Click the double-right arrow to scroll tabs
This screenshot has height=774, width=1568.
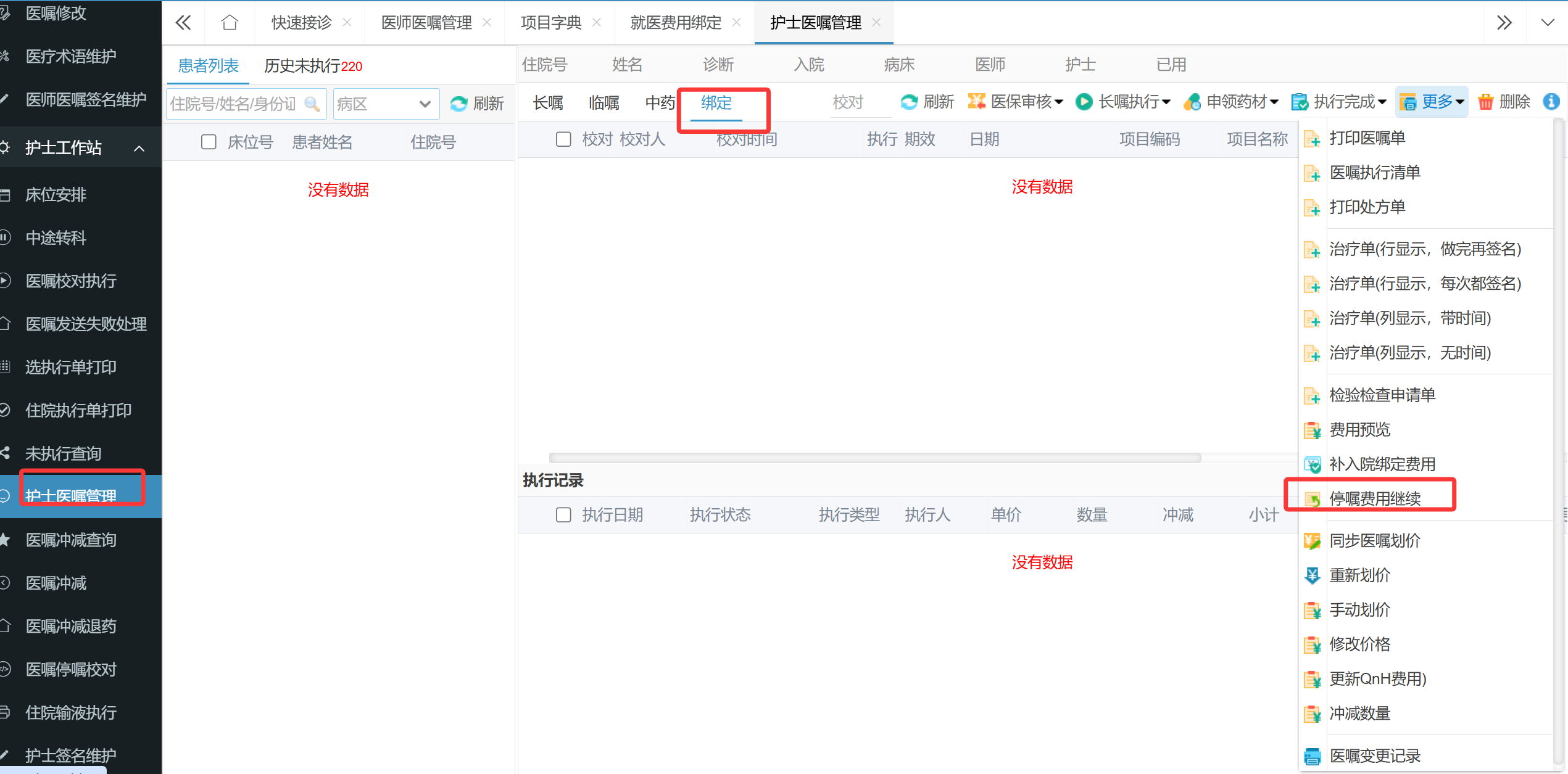(x=1504, y=23)
